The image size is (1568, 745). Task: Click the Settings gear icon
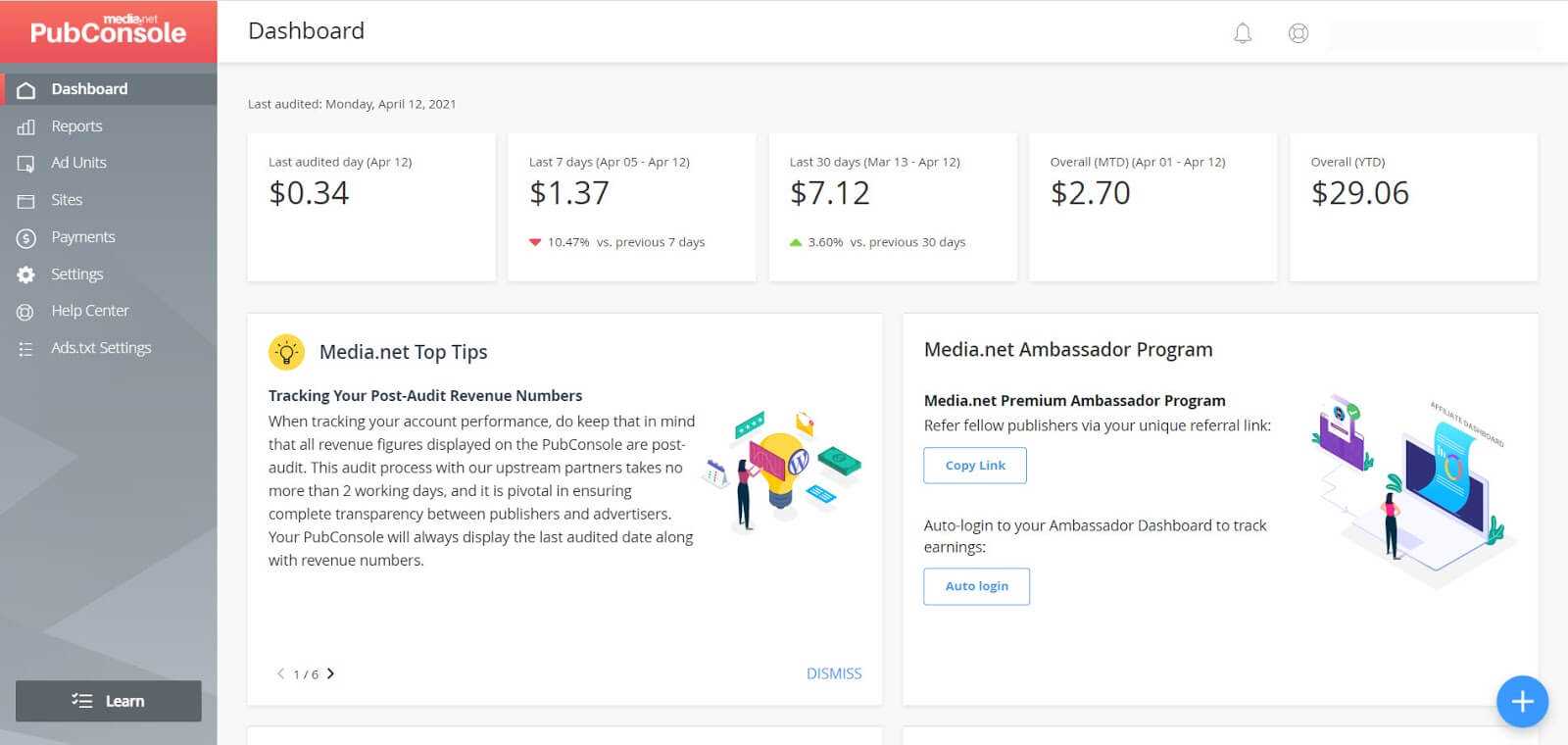pos(26,274)
